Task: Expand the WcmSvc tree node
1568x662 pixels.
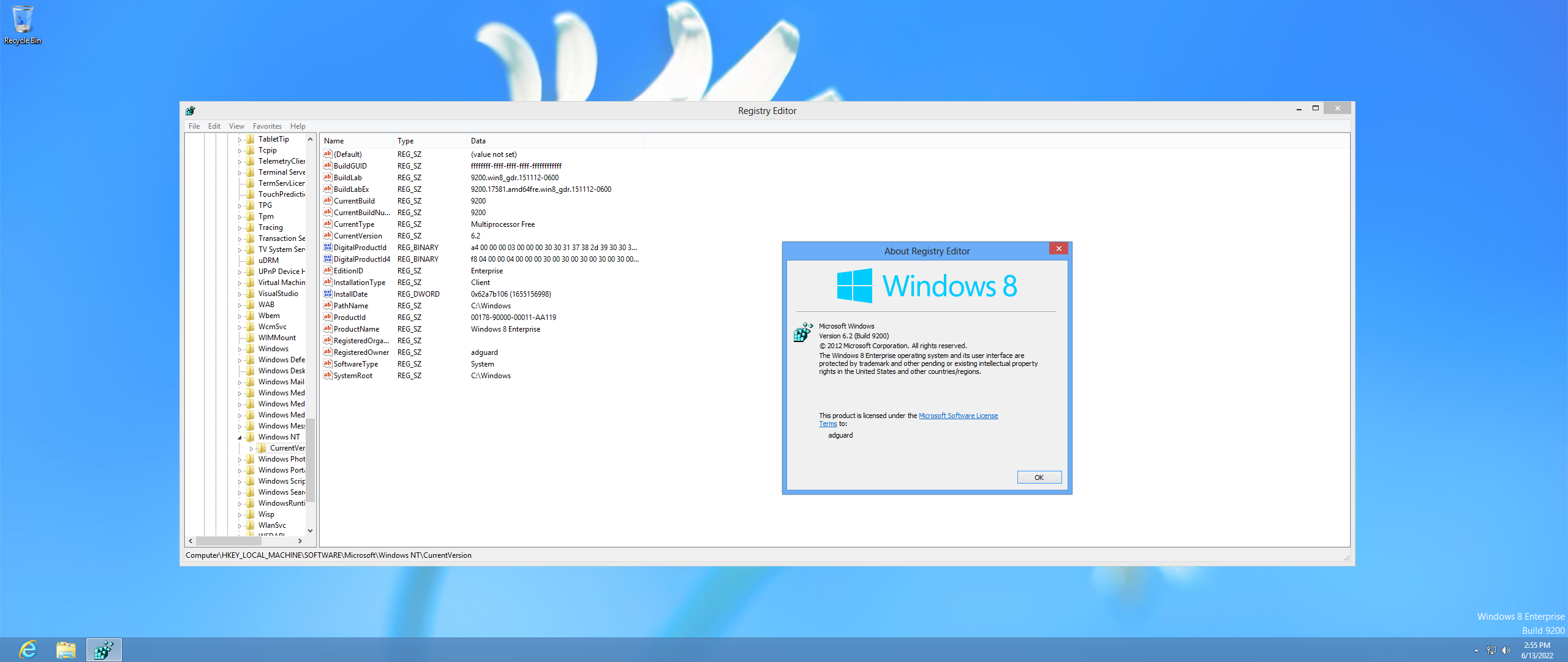Action: click(x=240, y=327)
